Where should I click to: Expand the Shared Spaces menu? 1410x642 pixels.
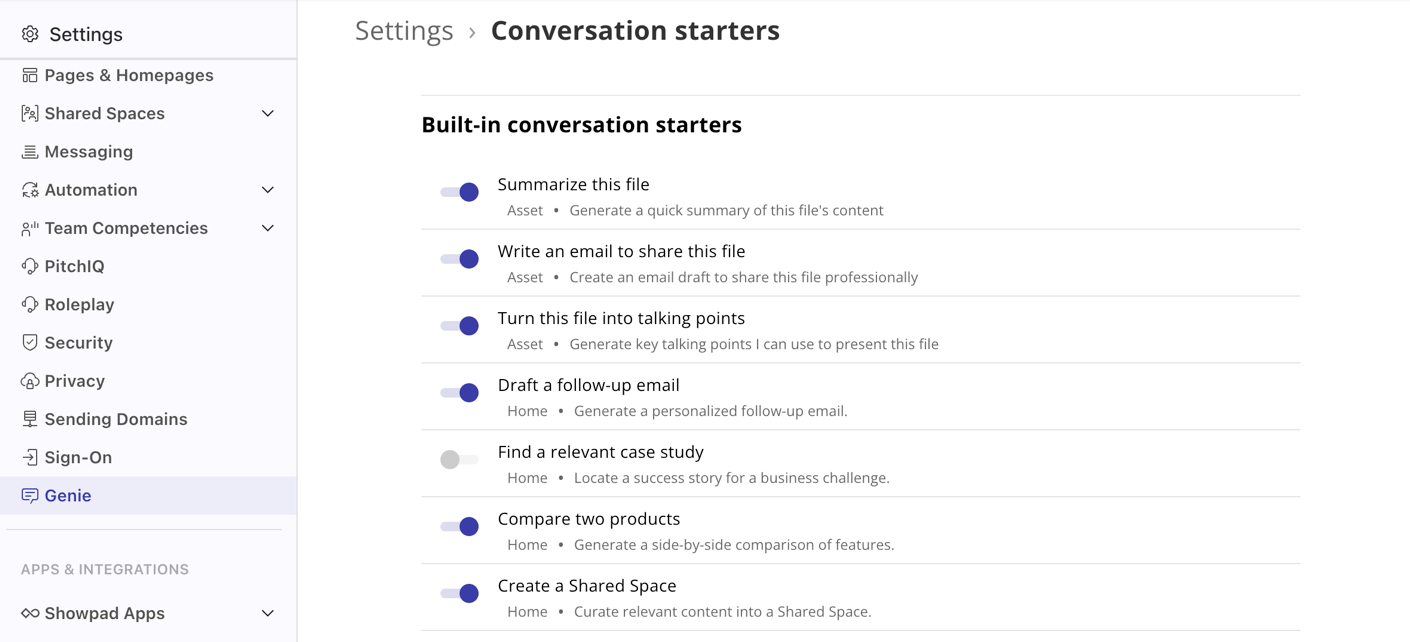point(267,113)
